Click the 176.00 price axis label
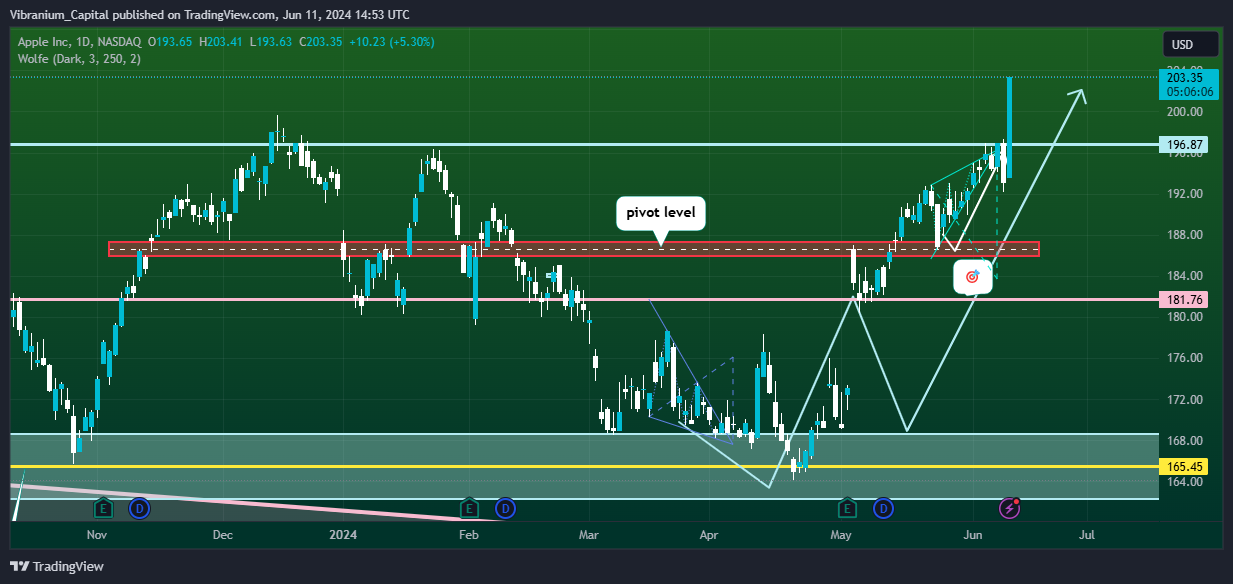 pos(1183,358)
